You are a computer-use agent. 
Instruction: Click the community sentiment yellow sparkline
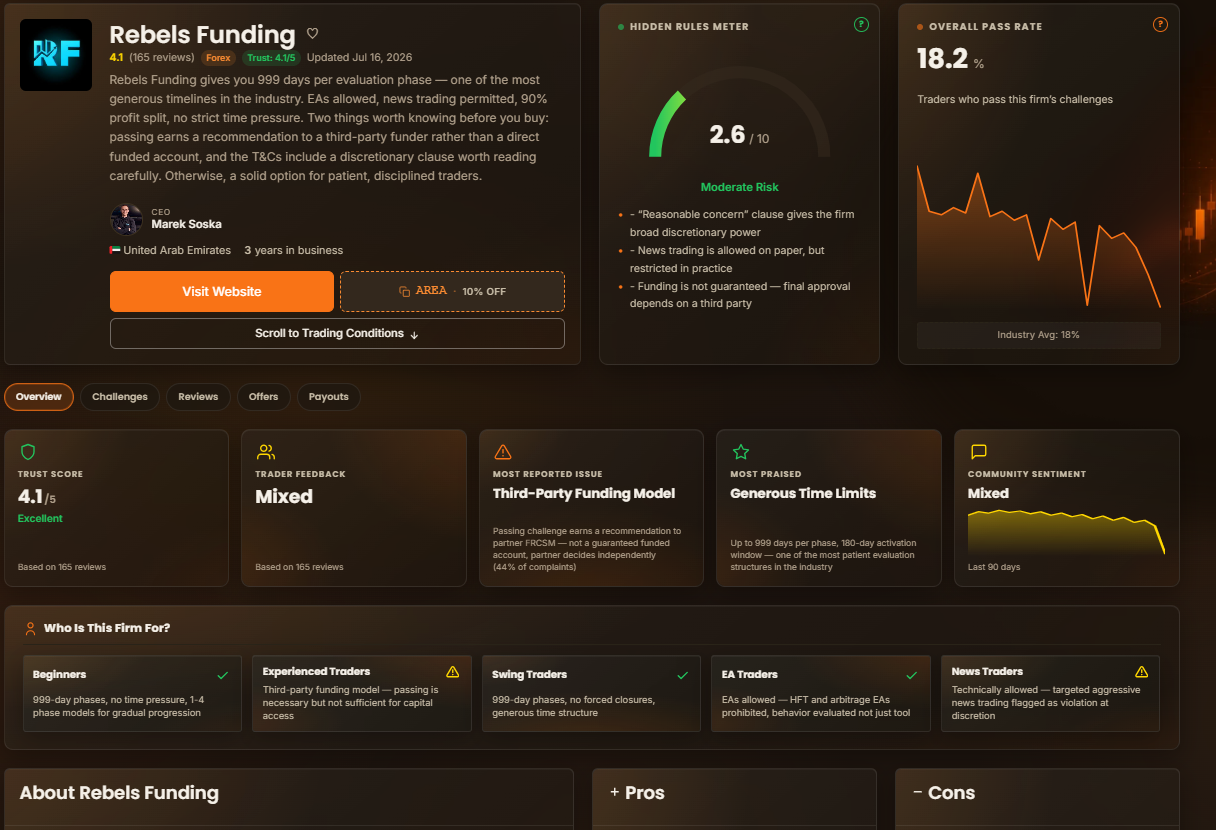coord(1066,531)
